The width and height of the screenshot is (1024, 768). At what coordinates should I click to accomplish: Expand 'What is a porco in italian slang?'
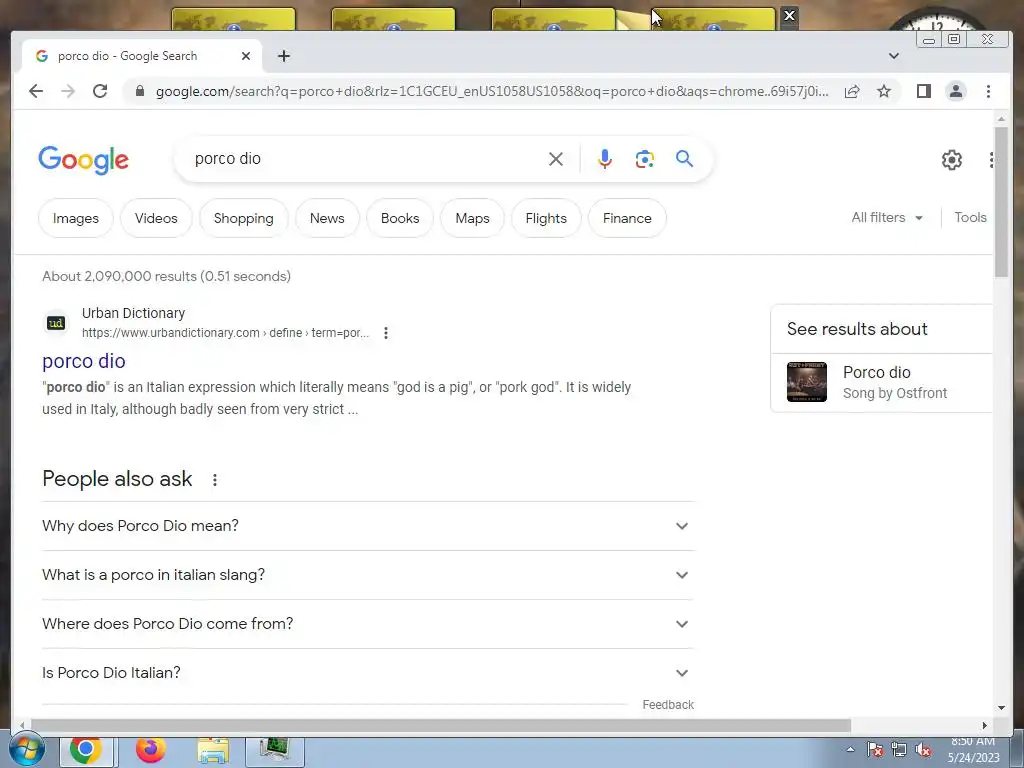(368, 575)
